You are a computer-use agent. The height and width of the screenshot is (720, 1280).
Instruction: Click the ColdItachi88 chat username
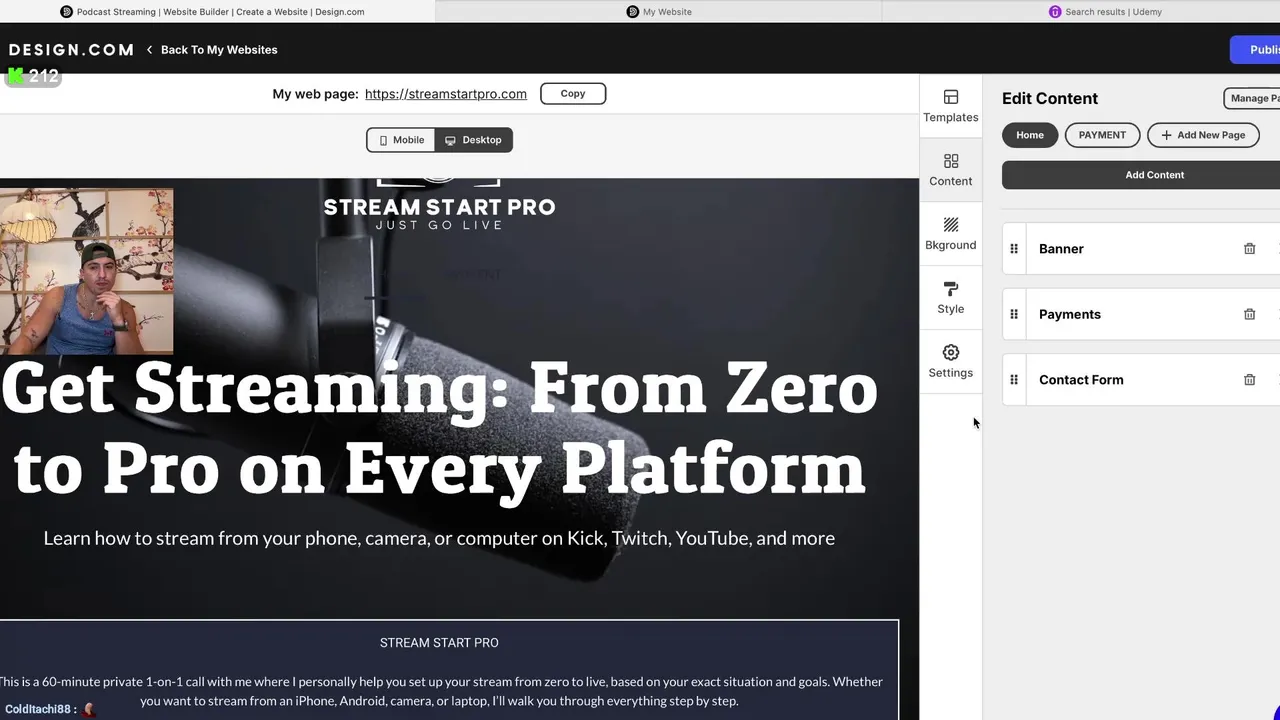click(38, 709)
